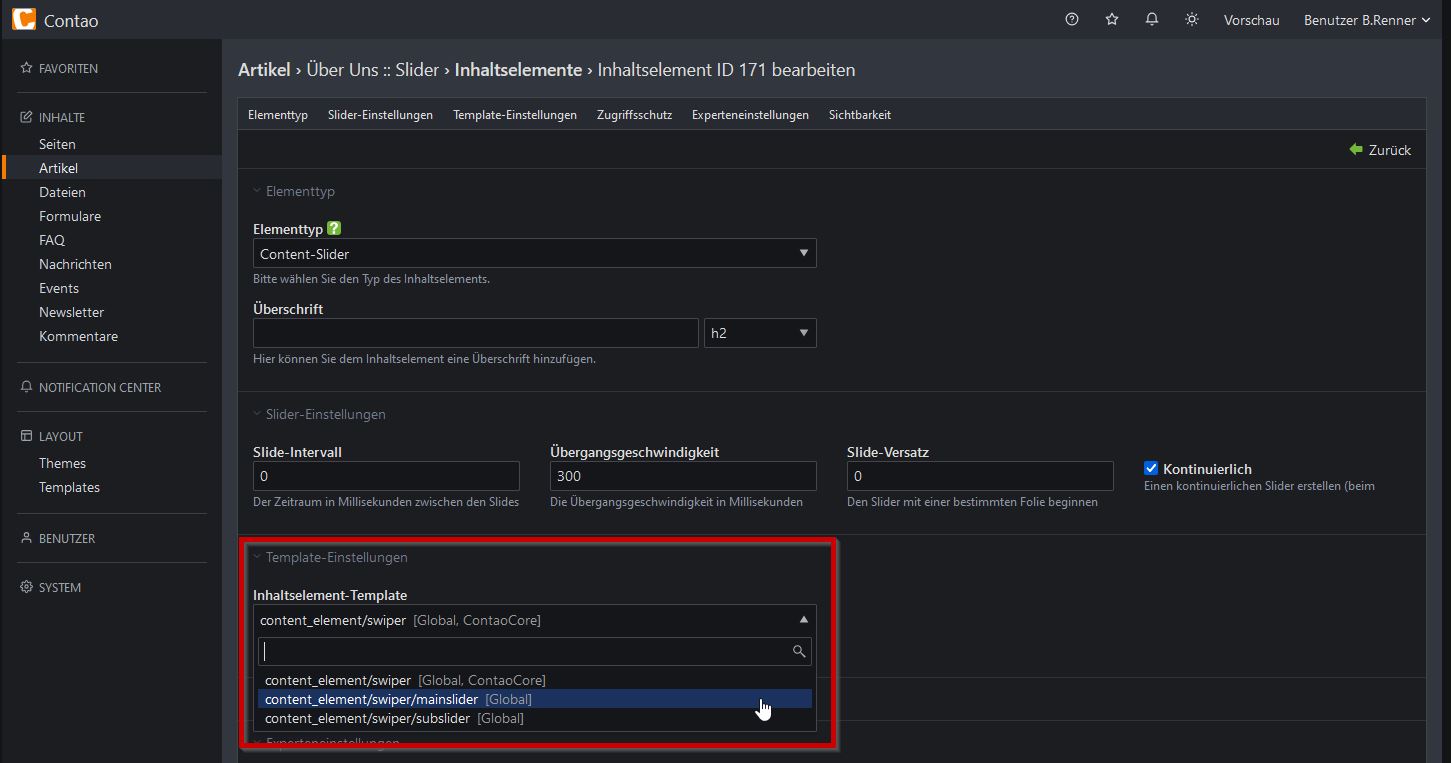Viewport: 1451px width, 763px height.
Task: Open Themes in the sidebar
Action: click(62, 463)
